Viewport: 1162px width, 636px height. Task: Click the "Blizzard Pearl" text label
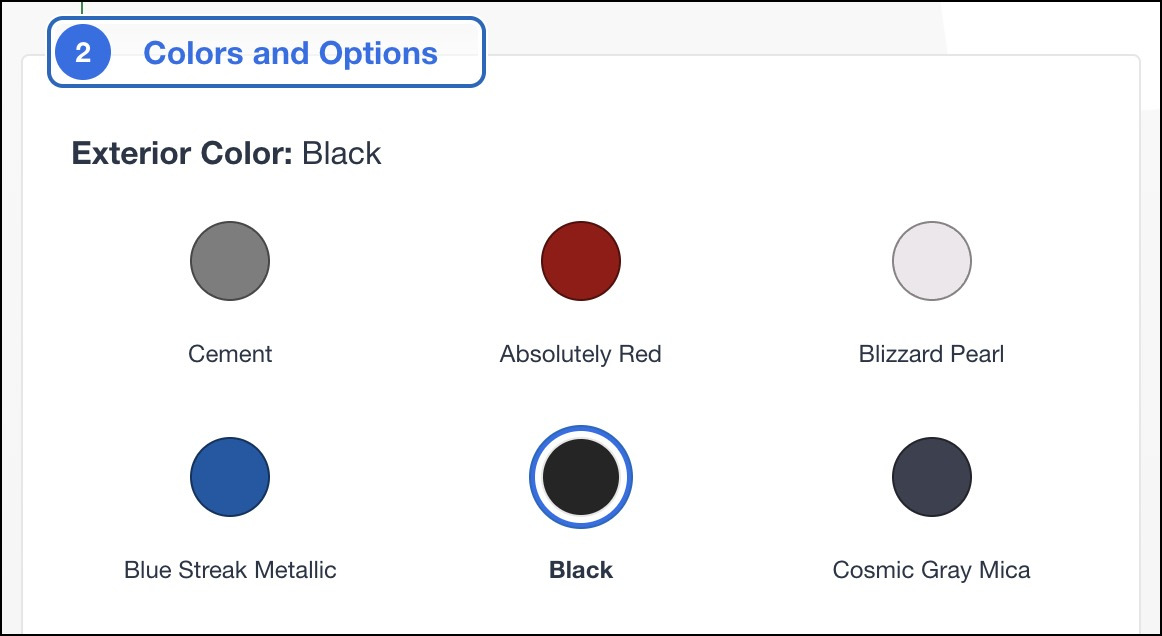(931, 354)
